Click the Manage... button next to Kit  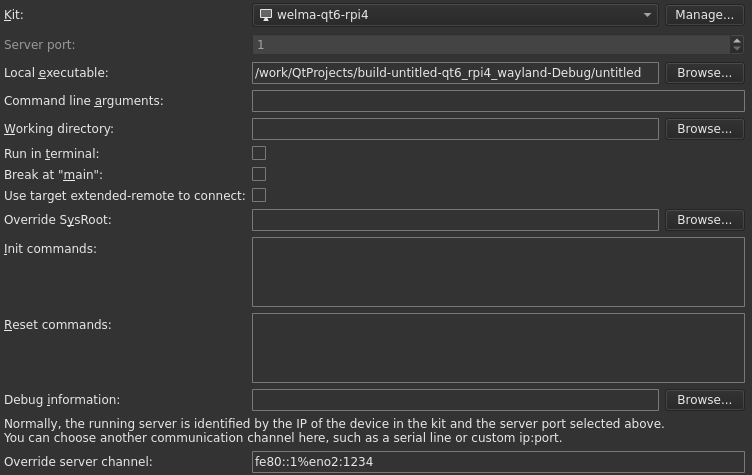(x=704, y=15)
